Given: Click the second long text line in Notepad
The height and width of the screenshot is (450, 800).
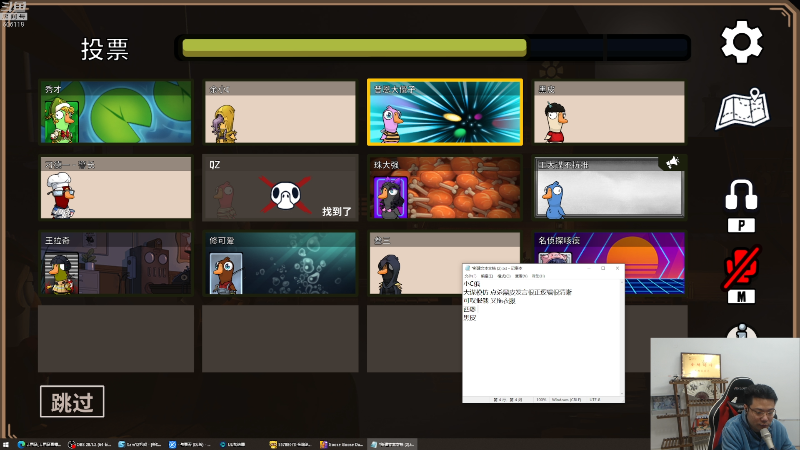Looking at the screenshot, I should click(x=518, y=292).
